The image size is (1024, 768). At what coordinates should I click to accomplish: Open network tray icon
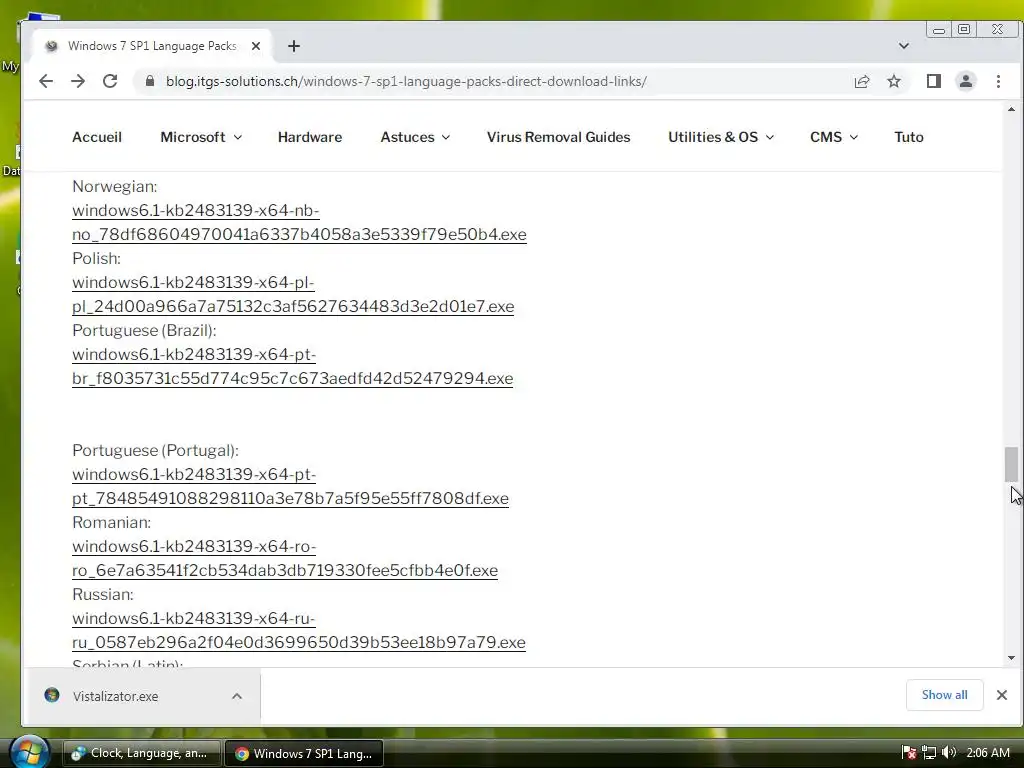click(x=929, y=753)
